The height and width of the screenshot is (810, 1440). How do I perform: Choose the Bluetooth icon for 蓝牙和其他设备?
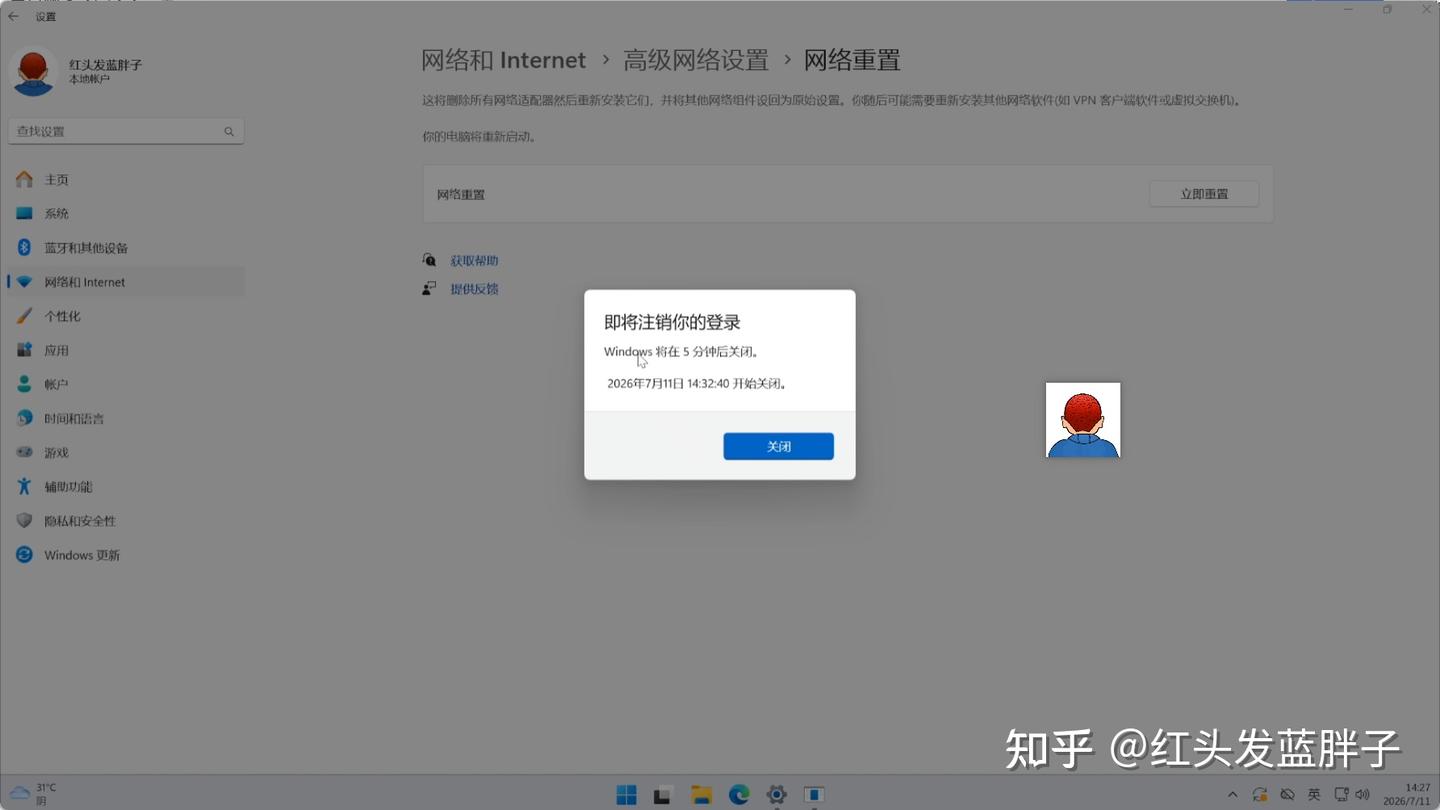tap(24, 248)
